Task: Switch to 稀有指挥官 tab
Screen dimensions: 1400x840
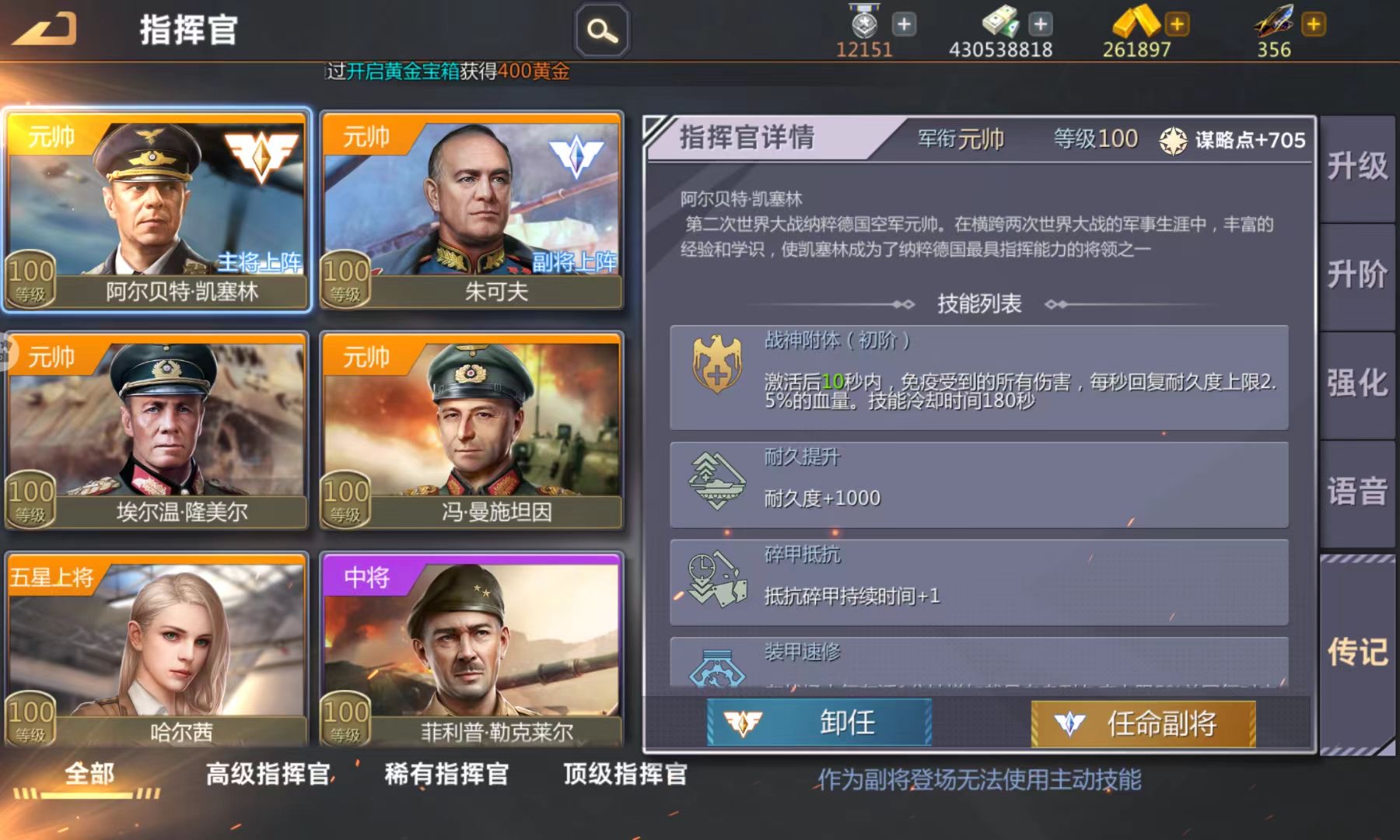Action: pos(447,774)
